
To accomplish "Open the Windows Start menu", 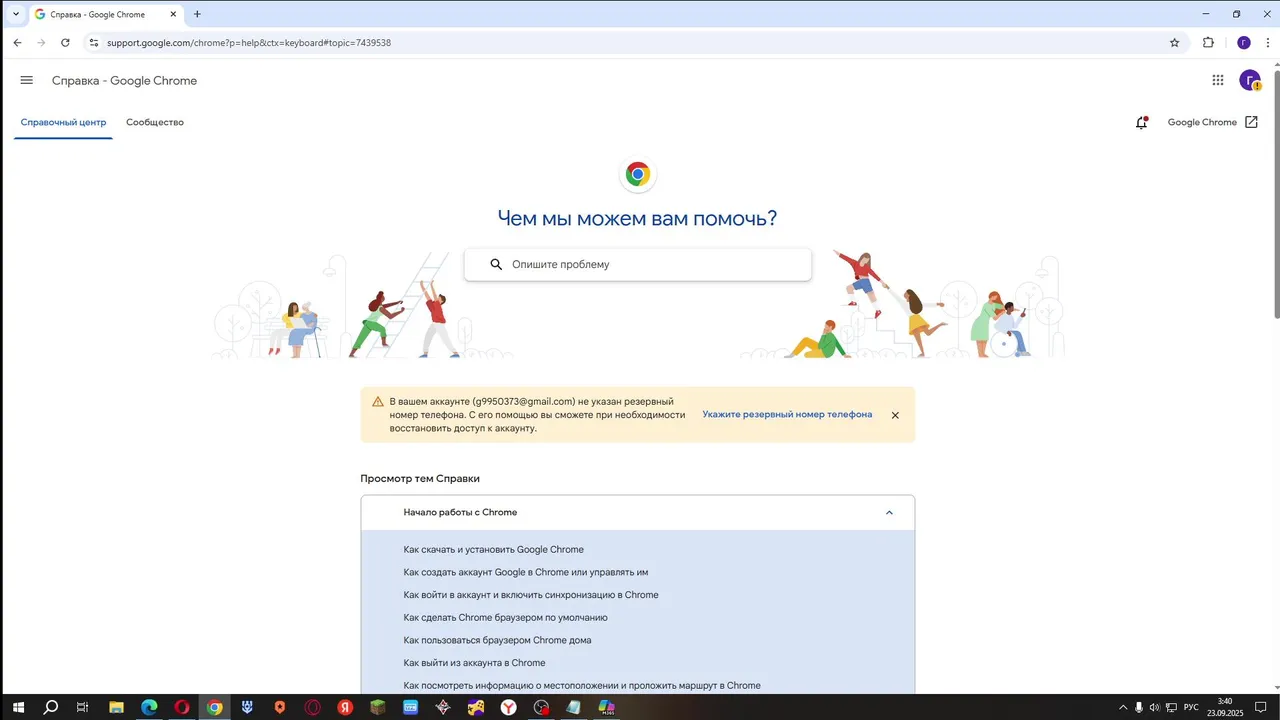I will tap(17, 707).
